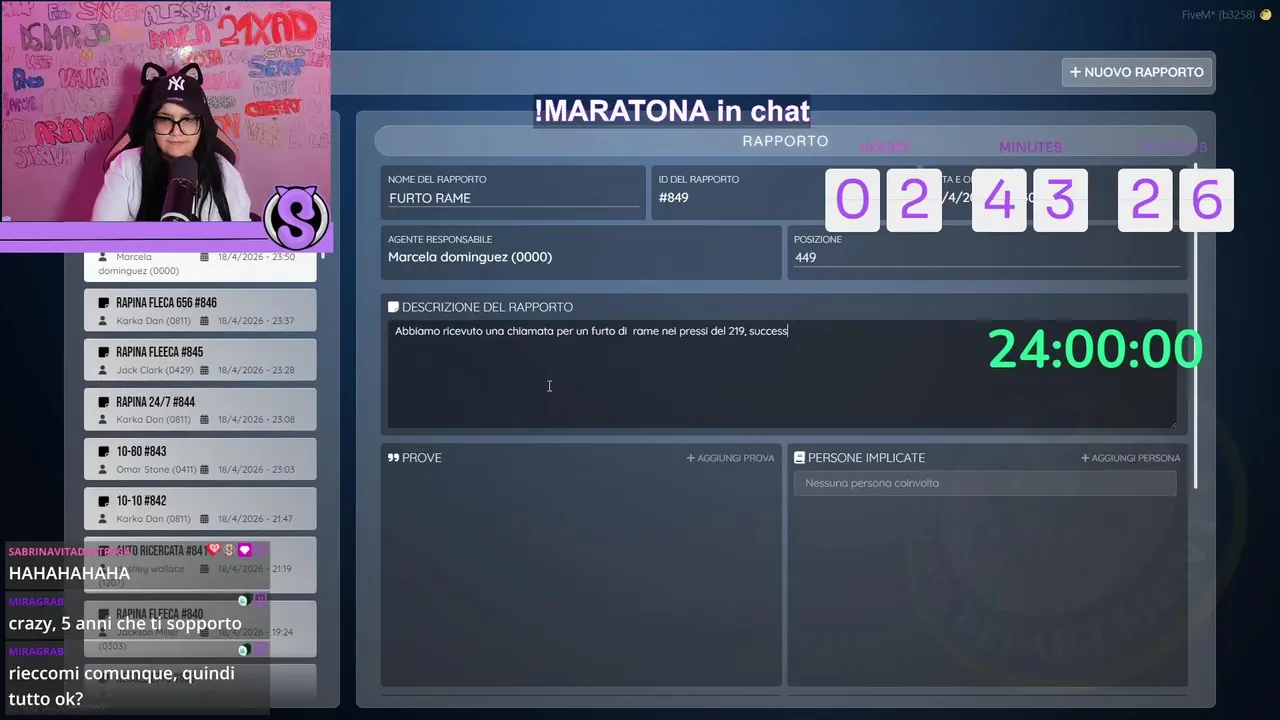
Task: Click the calendar icon beside 18/4/2026 - 23:28
Action: [205, 370]
